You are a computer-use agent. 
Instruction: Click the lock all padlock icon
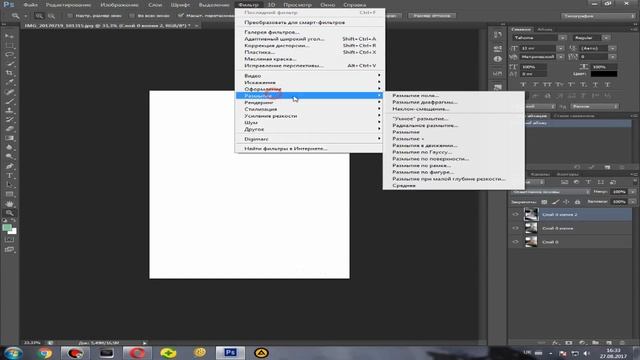click(577, 202)
